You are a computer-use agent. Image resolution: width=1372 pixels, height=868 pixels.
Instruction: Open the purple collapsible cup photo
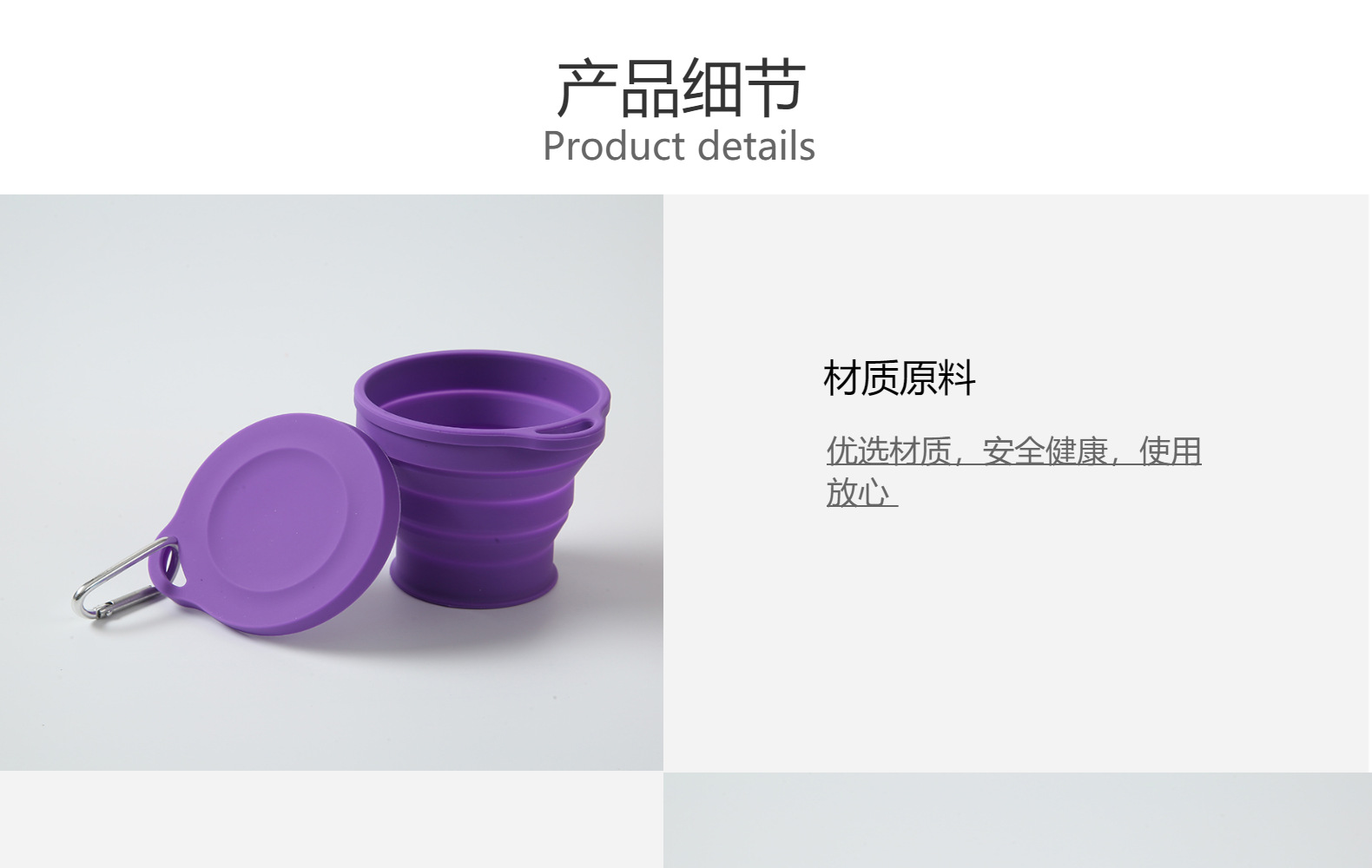(332, 483)
